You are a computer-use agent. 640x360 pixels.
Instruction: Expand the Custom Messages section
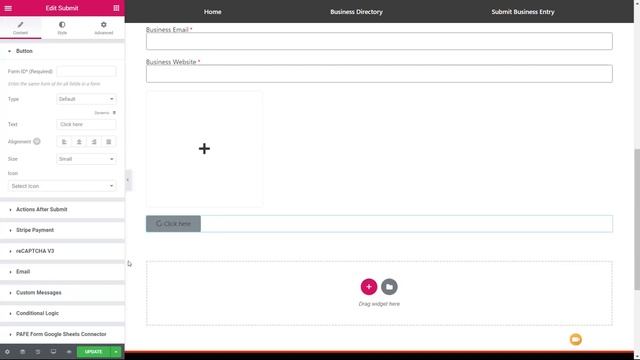click(62, 293)
